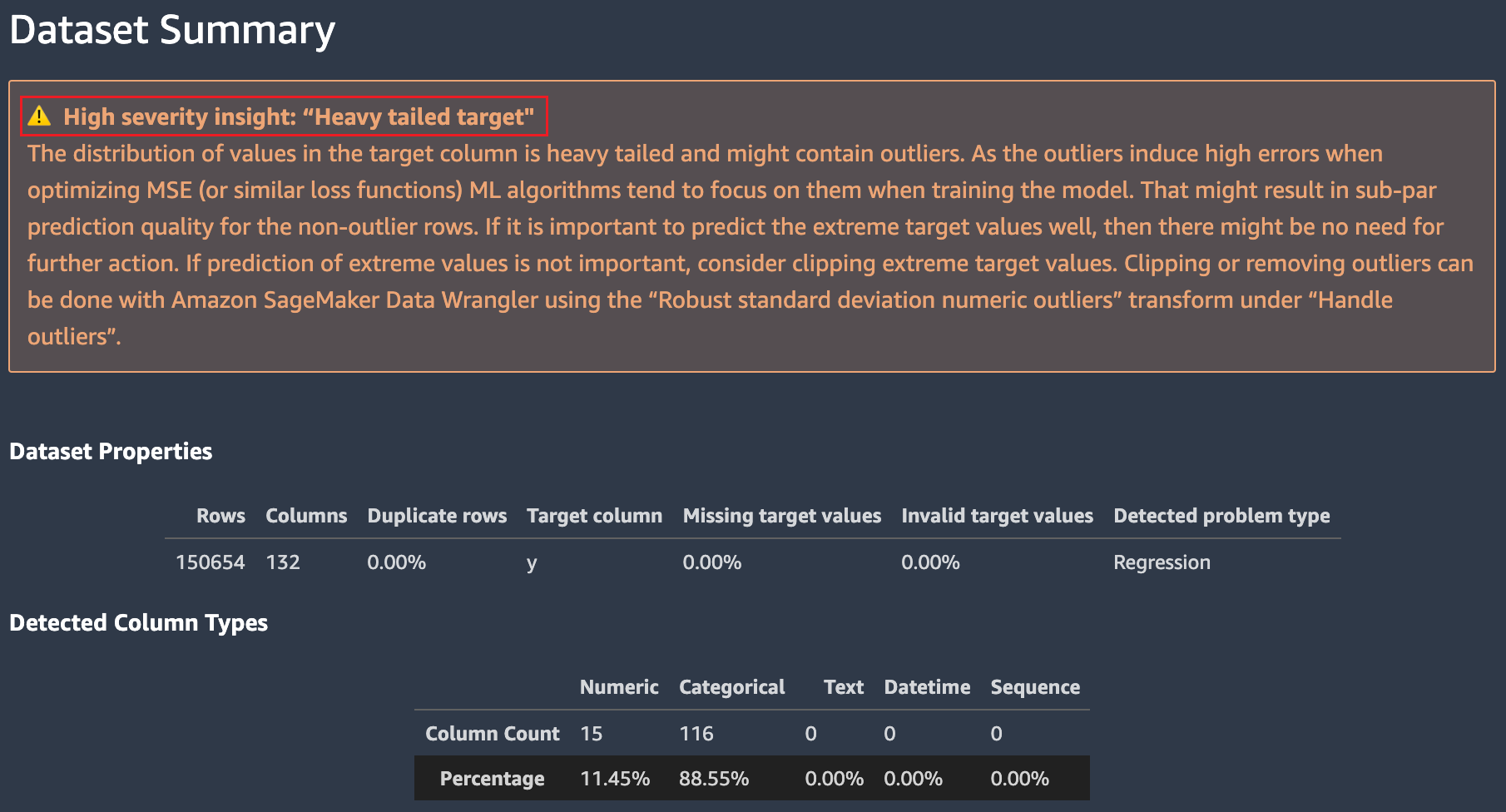The width and height of the screenshot is (1506, 812).
Task: Click the Categorical column type header
Action: point(731,687)
